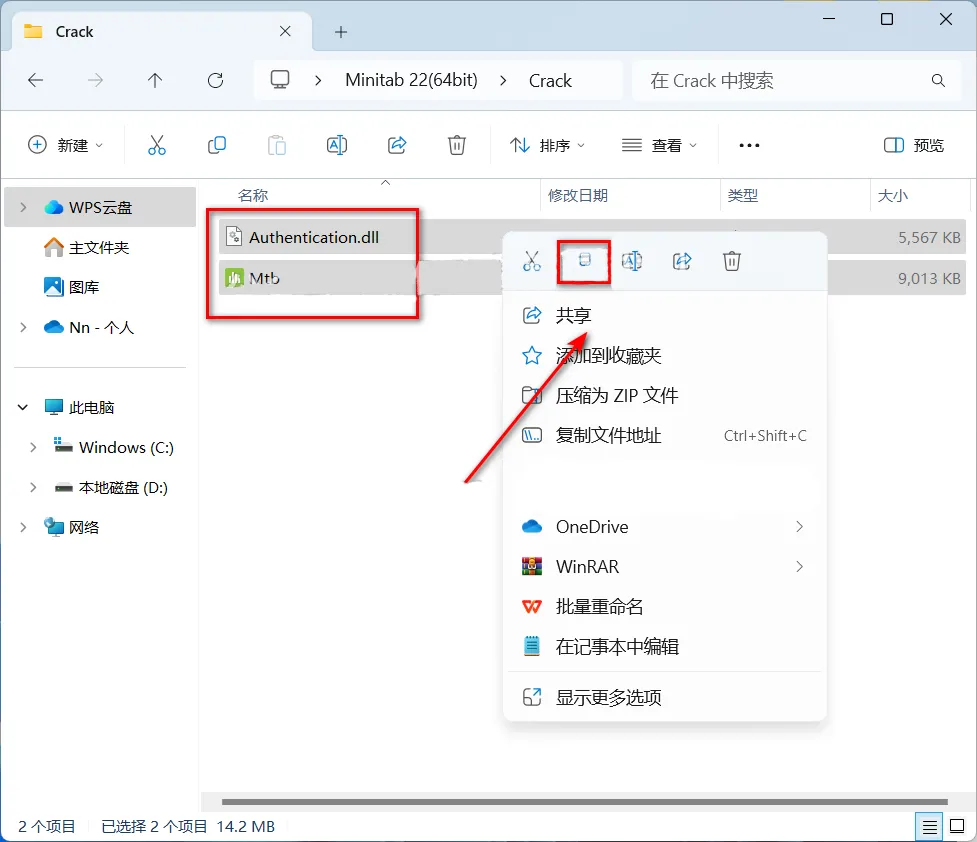Collapse the 此电脑 tree node

(x=23, y=407)
